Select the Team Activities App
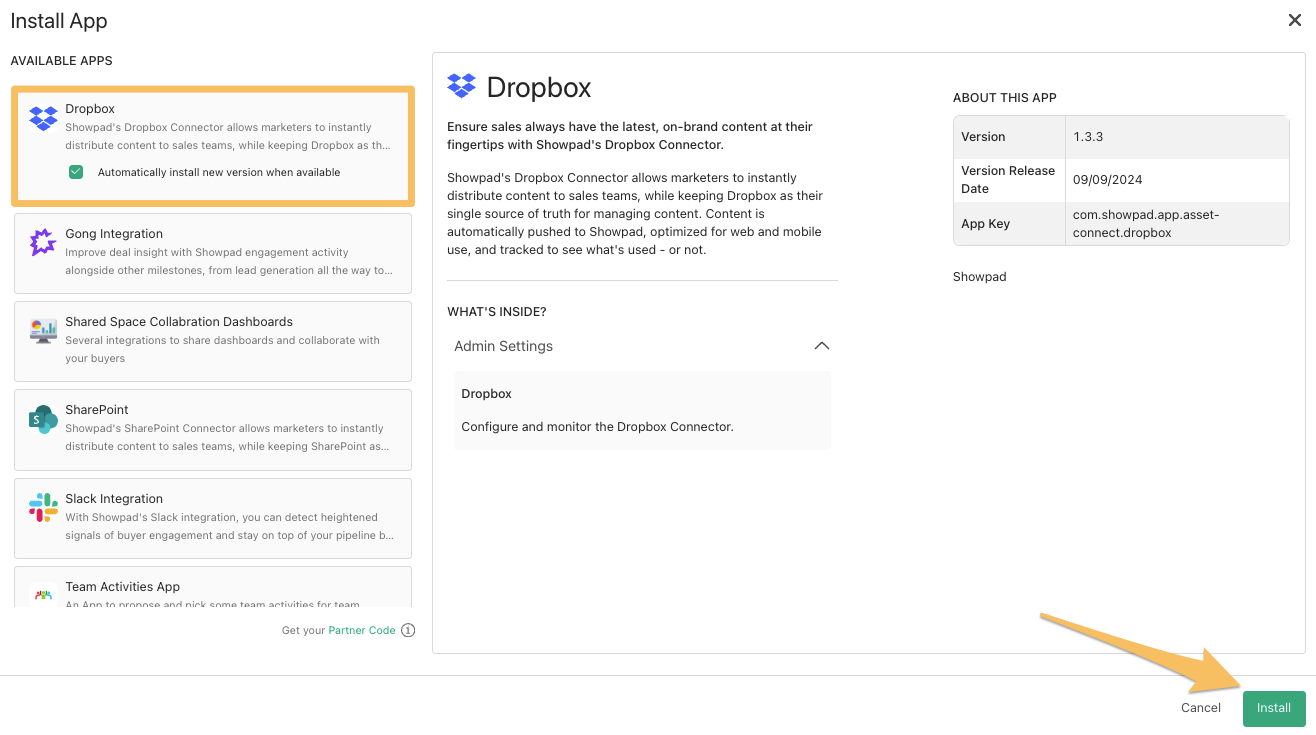The image size is (1316, 735). point(213,587)
